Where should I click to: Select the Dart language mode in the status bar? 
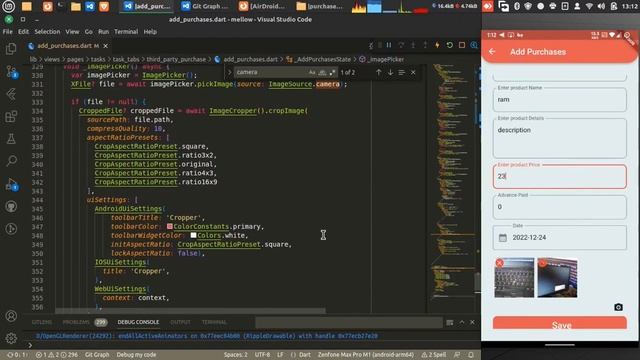click(304, 355)
